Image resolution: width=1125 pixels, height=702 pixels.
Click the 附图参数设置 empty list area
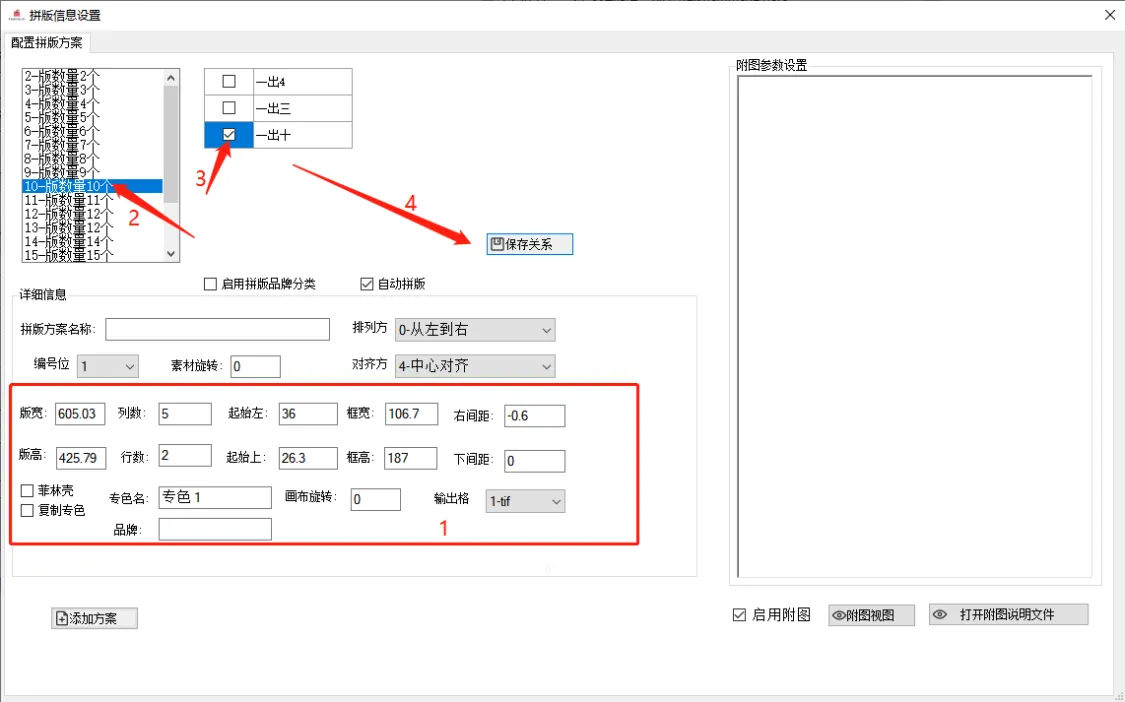915,327
